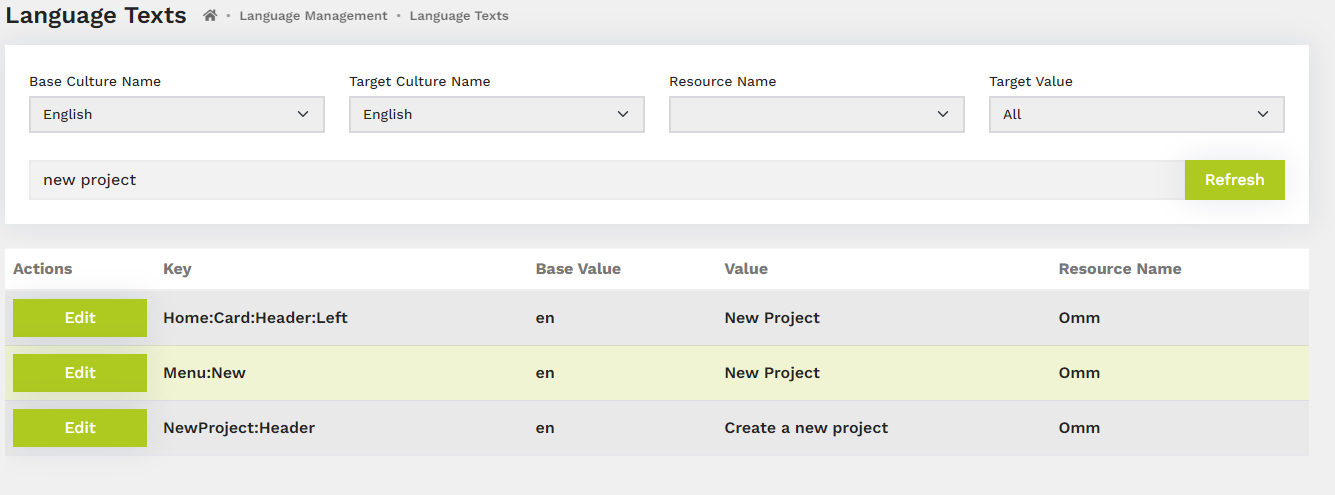Open the Target Value dropdown showing All
This screenshot has height=495, width=1335.
point(1137,115)
